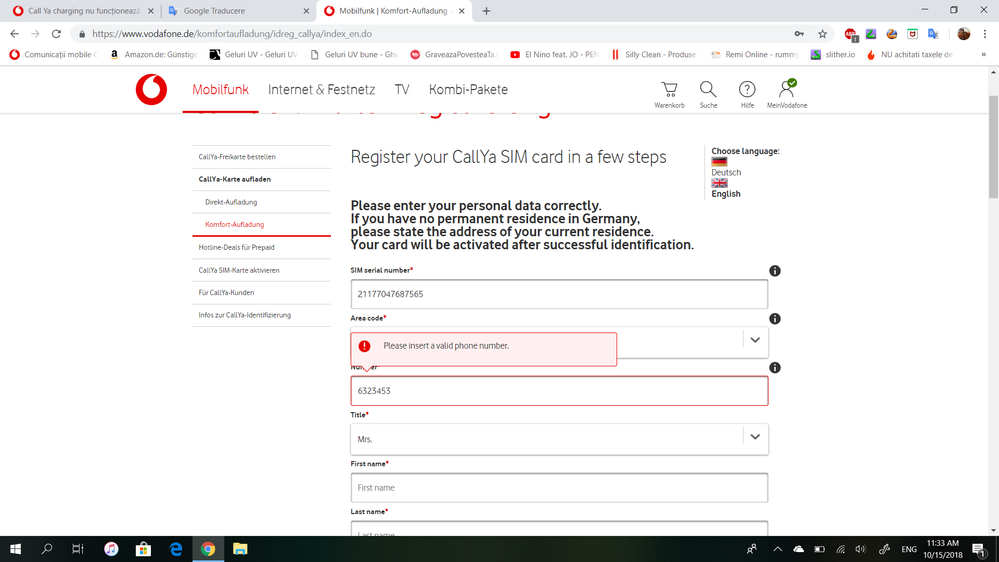Image resolution: width=999 pixels, height=562 pixels.
Task: Click info icon beside Area code
Action: 775,319
